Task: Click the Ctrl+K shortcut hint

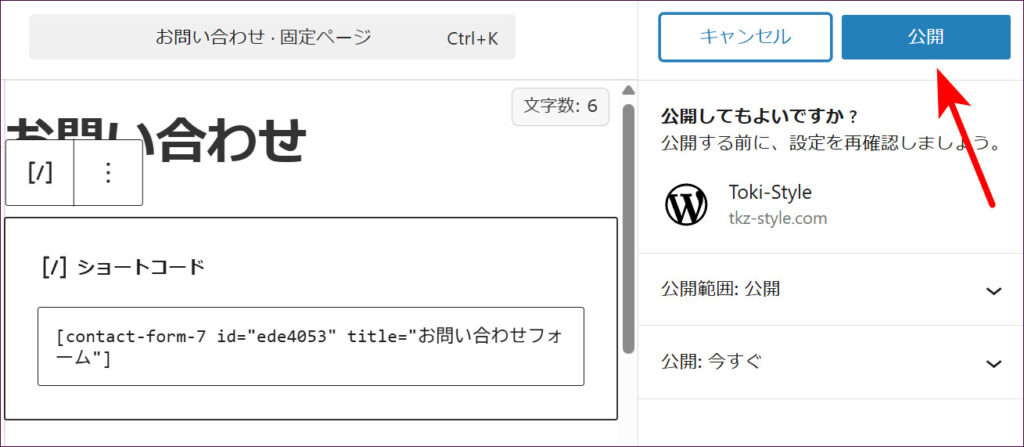Action: pos(472,38)
